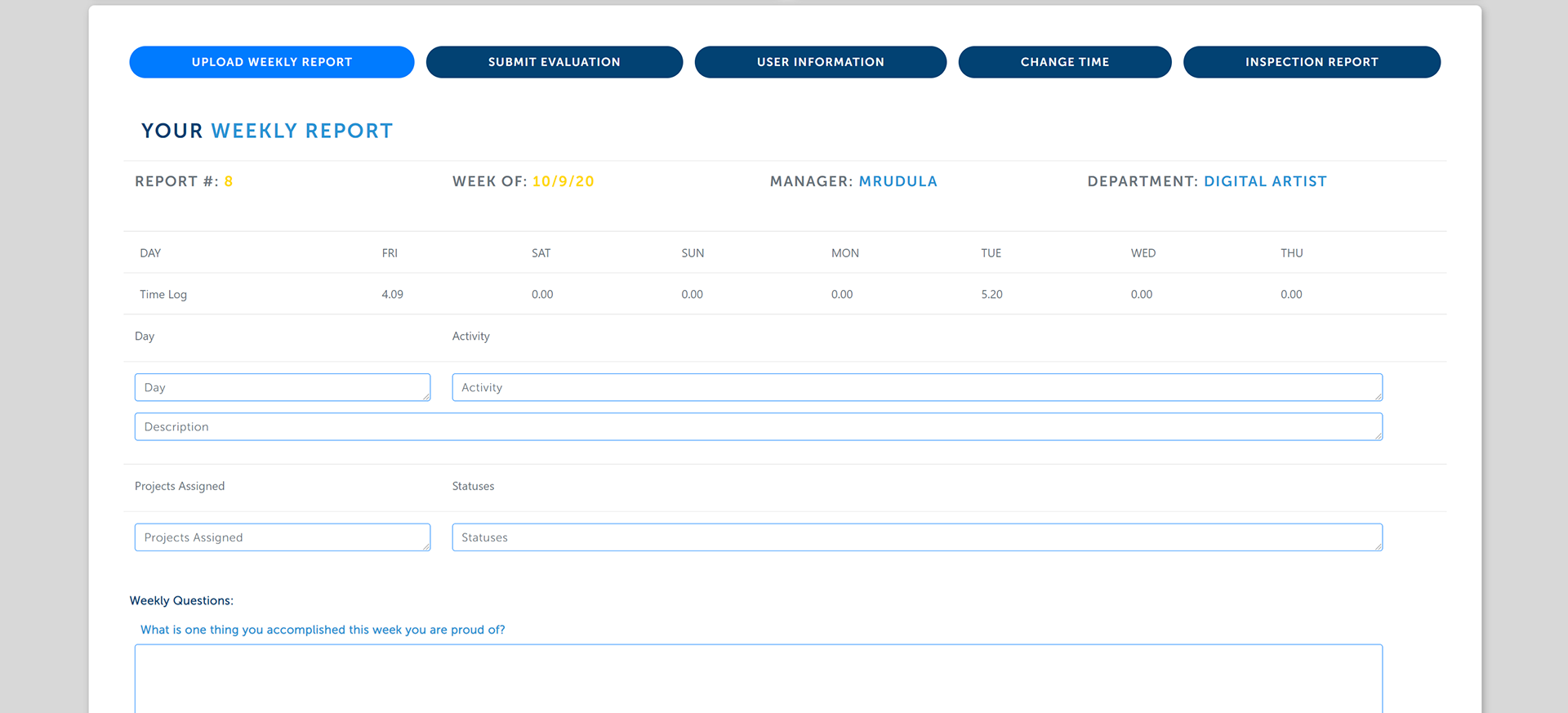The width and height of the screenshot is (1568, 713).
Task: Click manager name MRUDULA
Action: pos(898,181)
